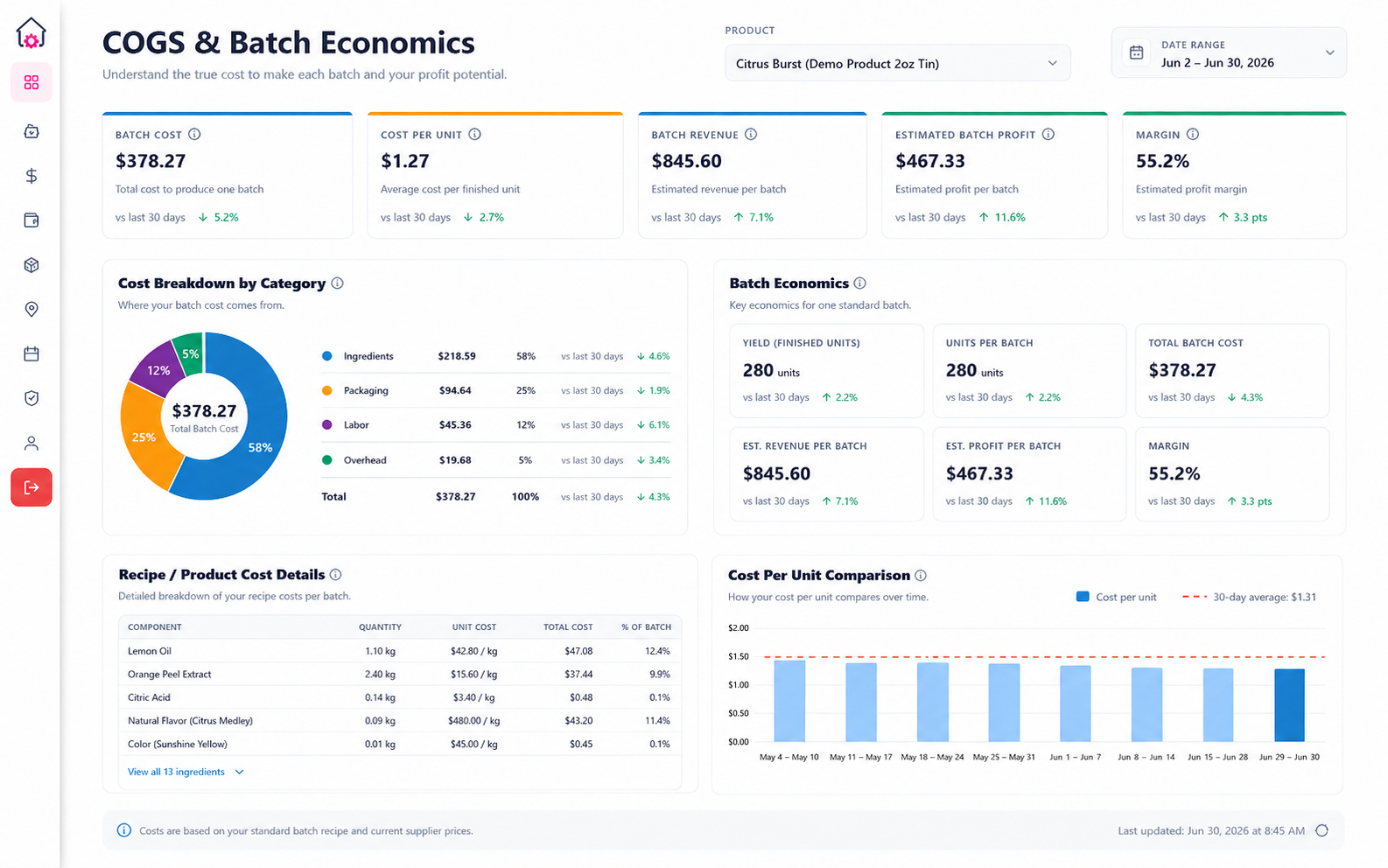Click the refresh icon beside Last updated
1388x868 pixels.
click(1322, 830)
